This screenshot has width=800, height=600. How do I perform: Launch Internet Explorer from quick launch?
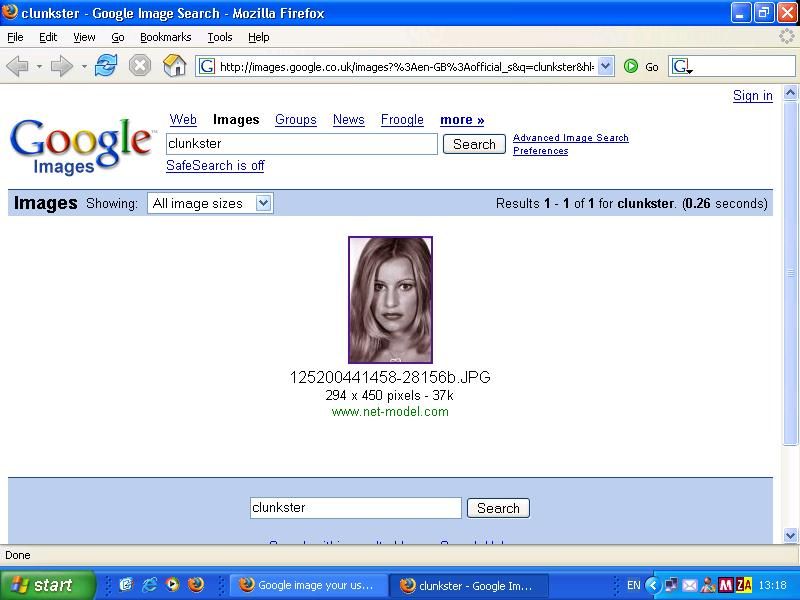pyautogui.click(x=150, y=585)
